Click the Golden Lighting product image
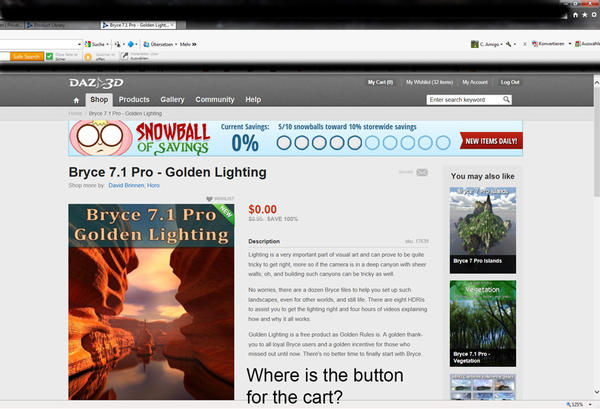This screenshot has width=600, height=409. (151, 302)
